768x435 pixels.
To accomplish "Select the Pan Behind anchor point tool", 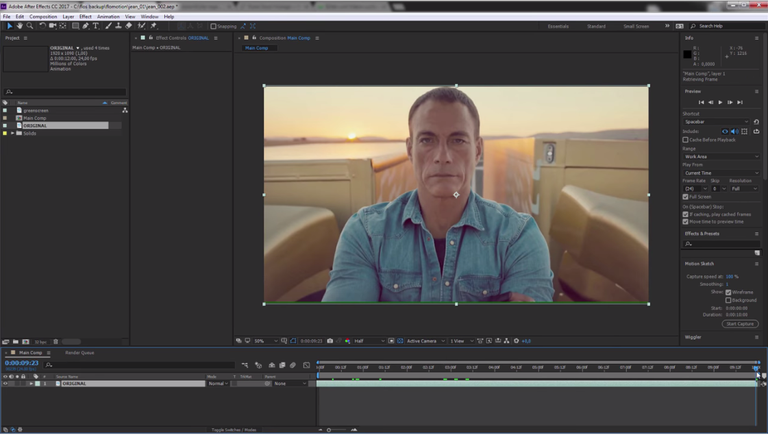I will [63, 26].
